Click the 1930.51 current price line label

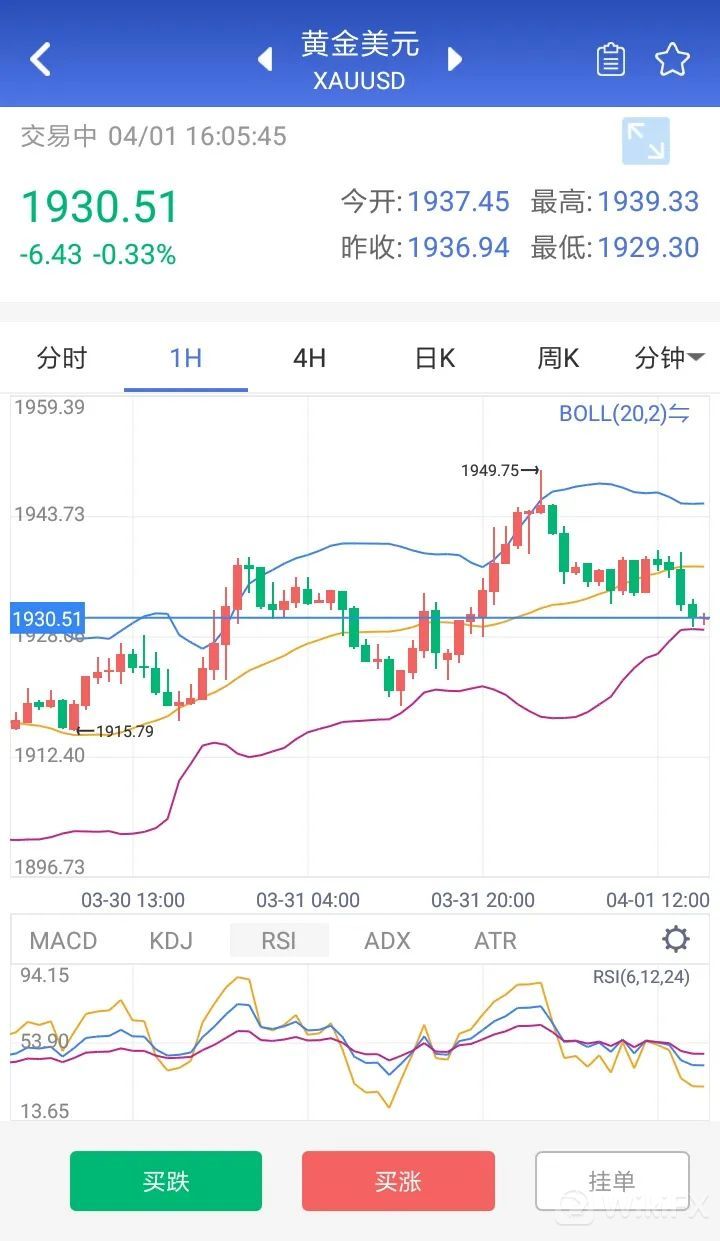[x=47, y=619]
